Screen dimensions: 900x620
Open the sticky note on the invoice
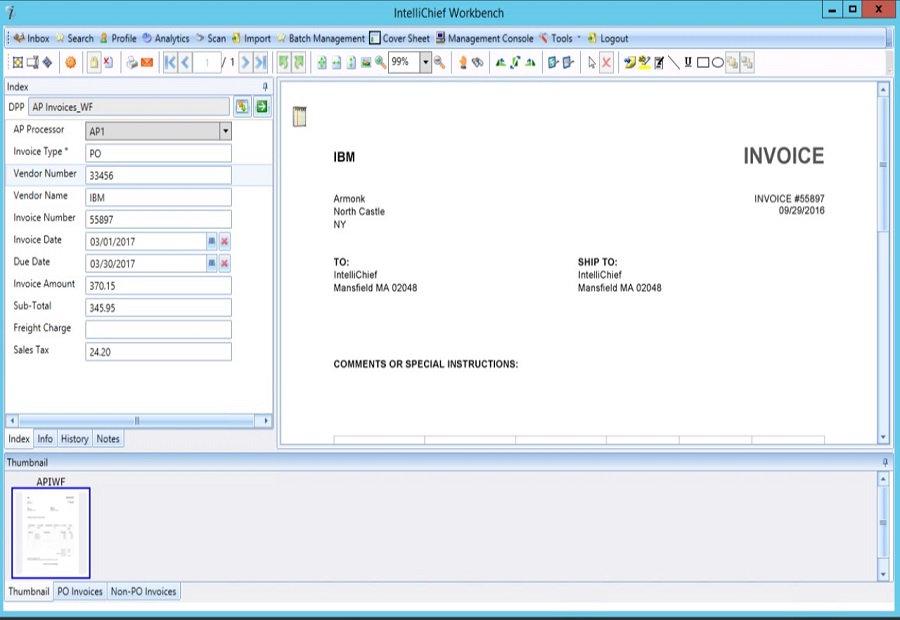(x=300, y=117)
